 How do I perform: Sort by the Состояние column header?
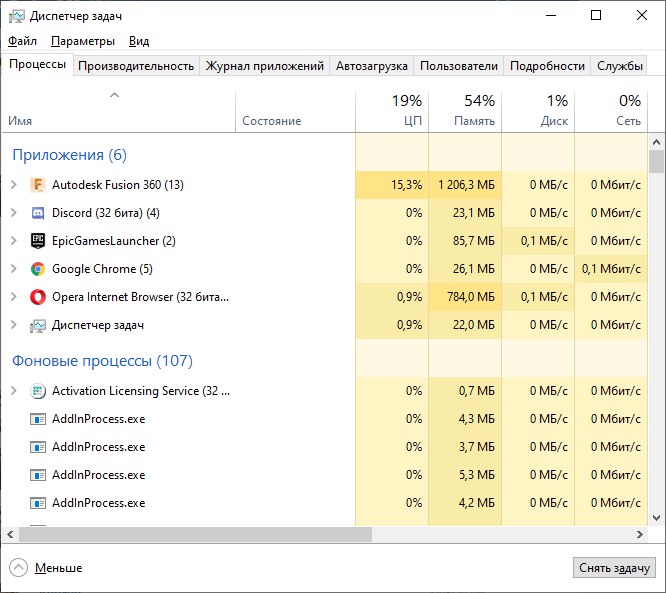[x=295, y=111]
